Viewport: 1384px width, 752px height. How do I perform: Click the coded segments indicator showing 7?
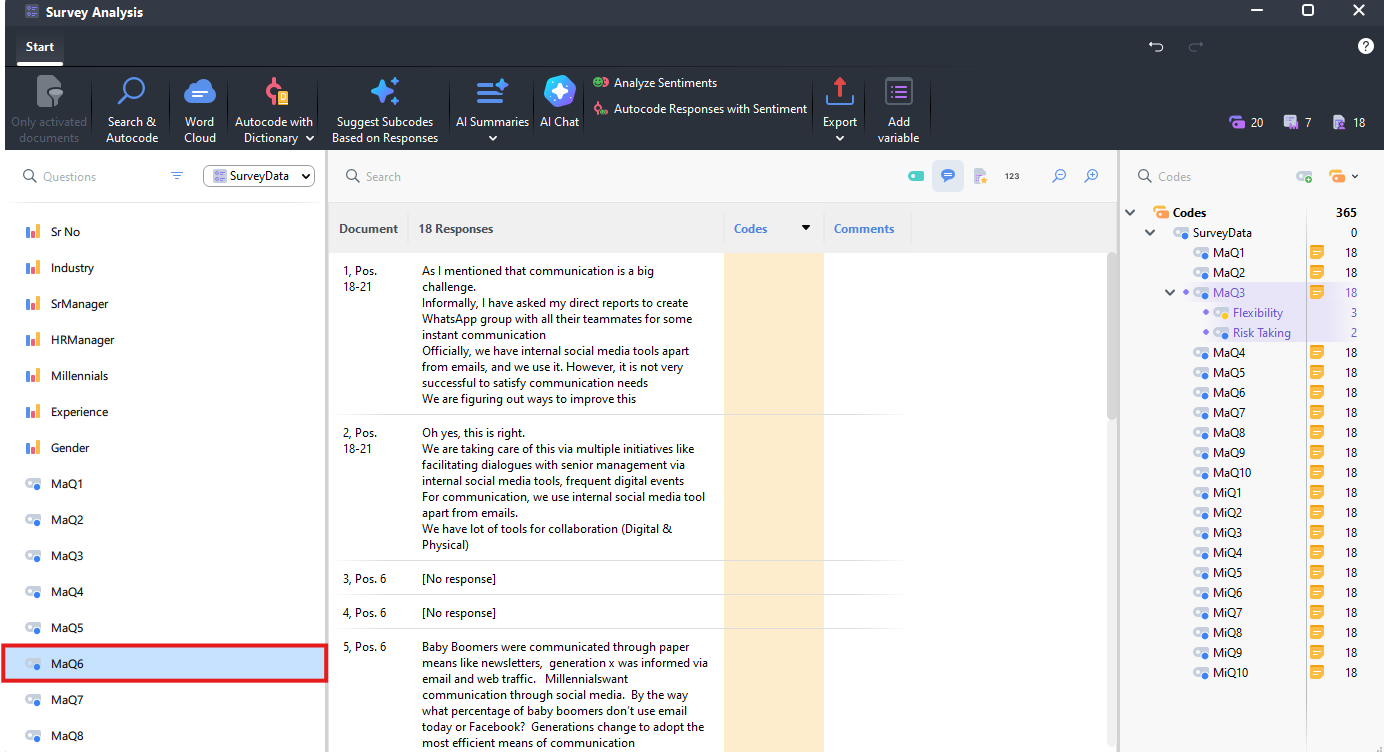click(x=1297, y=123)
